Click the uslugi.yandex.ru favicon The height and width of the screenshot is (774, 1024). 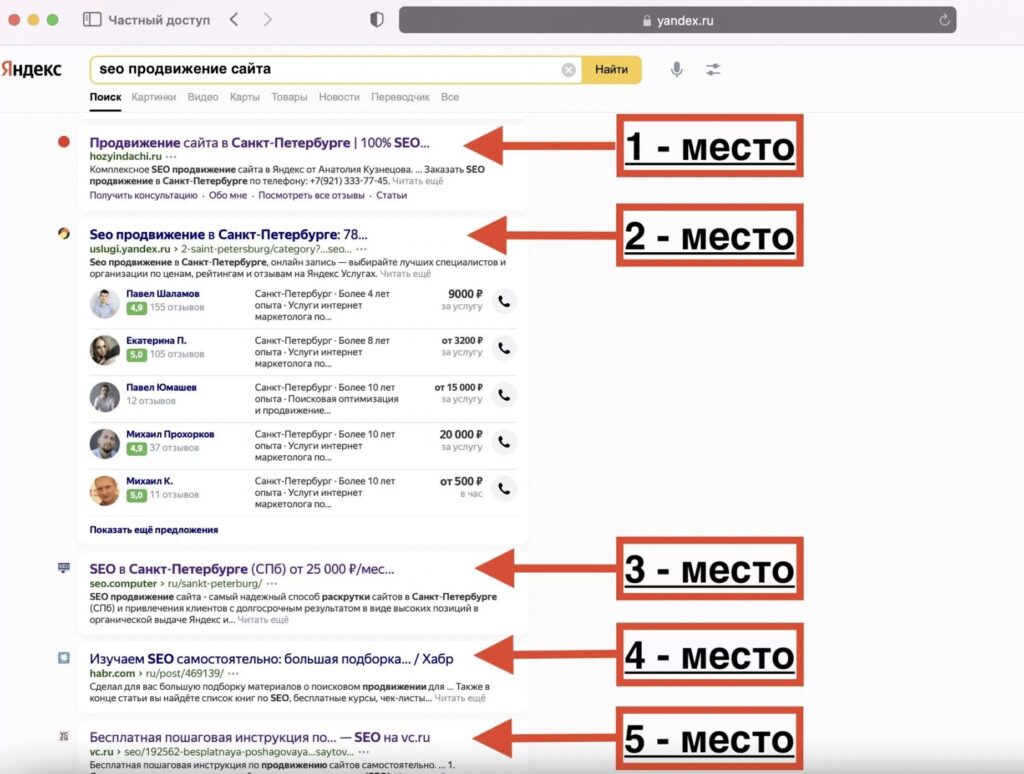63,233
